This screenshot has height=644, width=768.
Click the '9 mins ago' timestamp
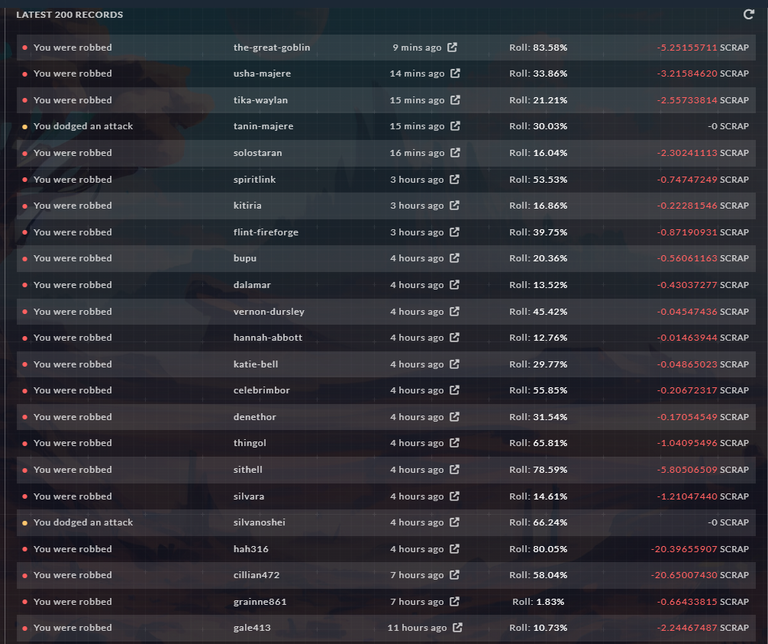[x=417, y=48]
